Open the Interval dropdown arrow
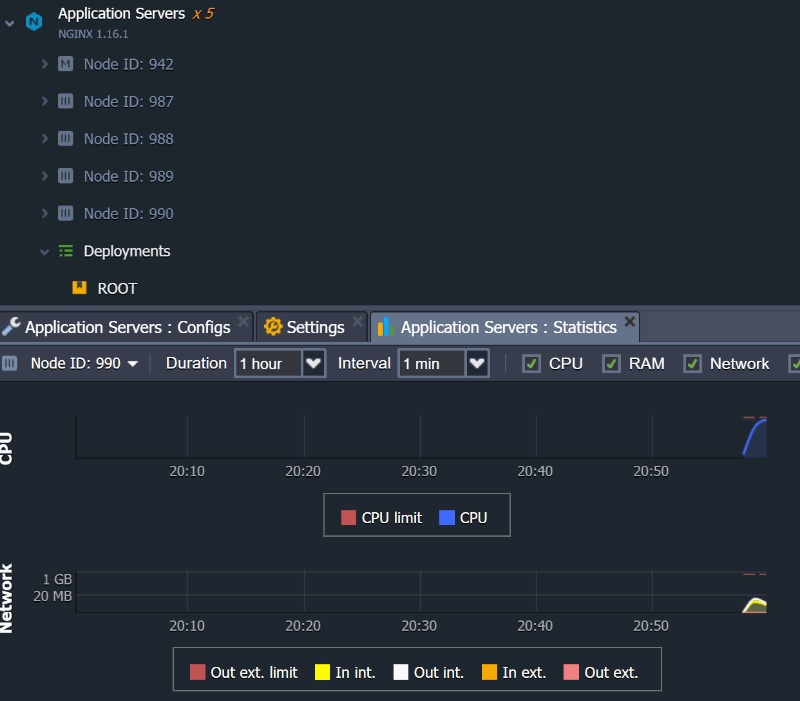 [x=477, y=363]
